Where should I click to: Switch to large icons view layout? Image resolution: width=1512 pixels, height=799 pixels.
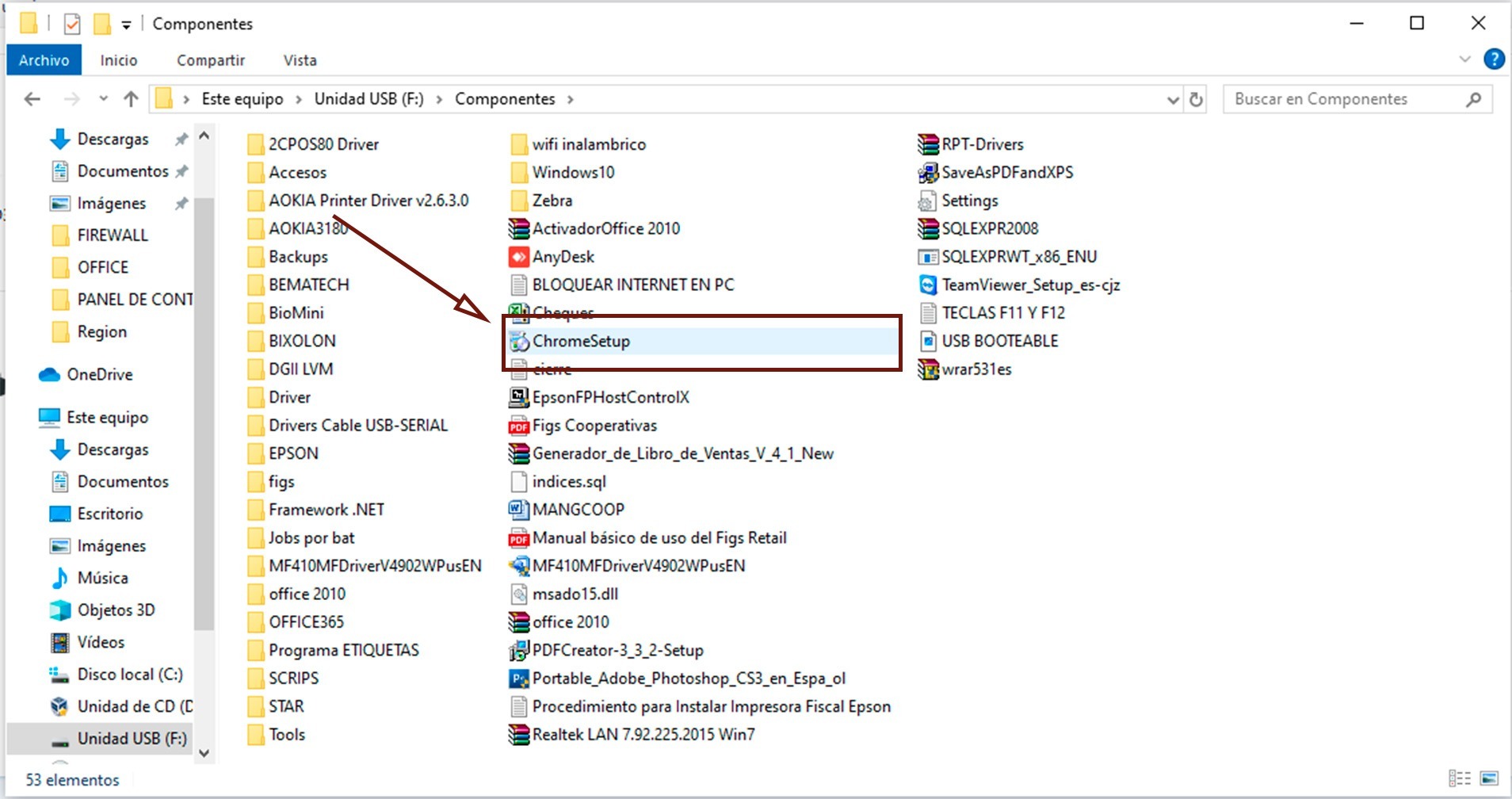1489,778
